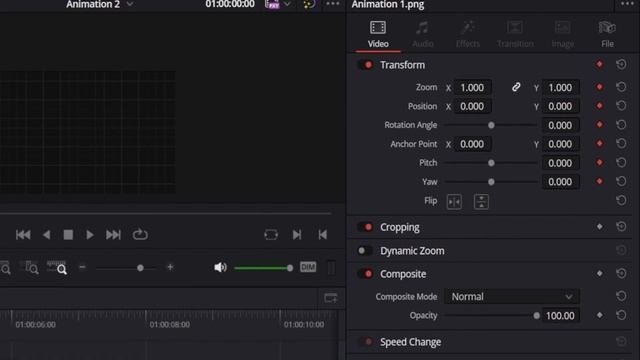
Task: Reset the Opacity value
Action: [x=621, y=315]
